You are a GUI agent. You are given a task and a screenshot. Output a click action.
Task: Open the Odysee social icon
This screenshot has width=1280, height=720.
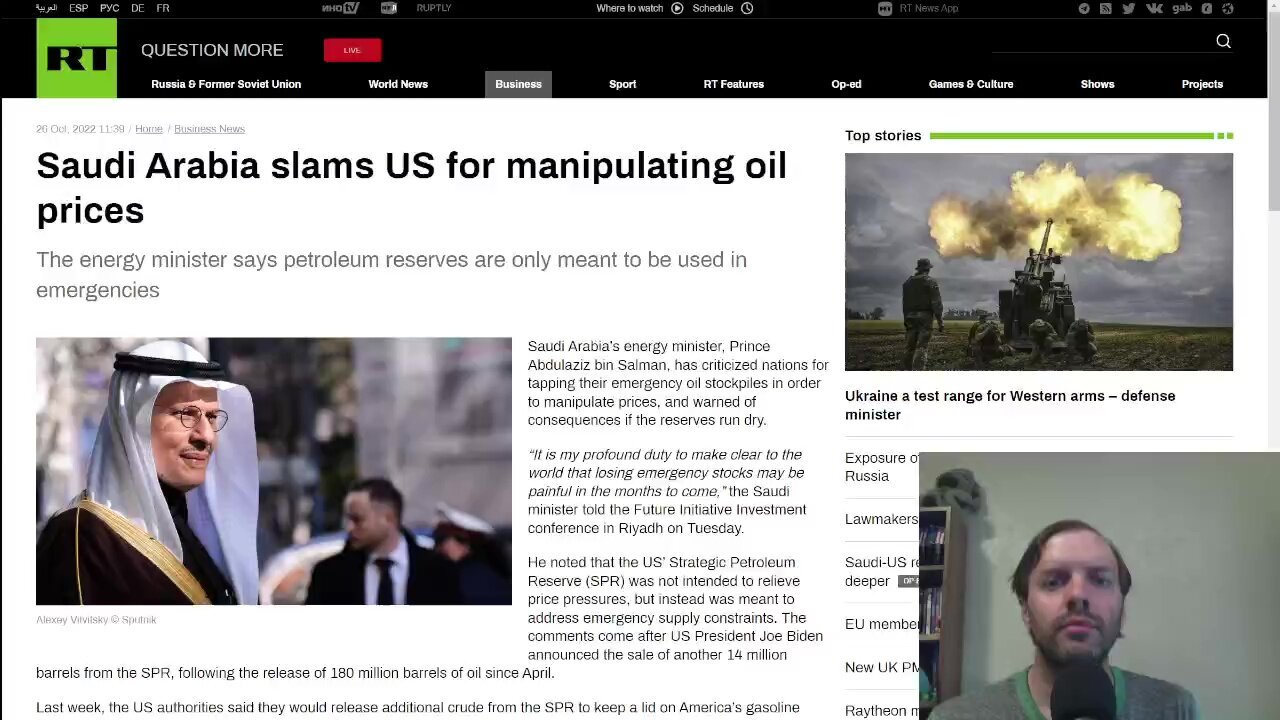[1207, 8]
